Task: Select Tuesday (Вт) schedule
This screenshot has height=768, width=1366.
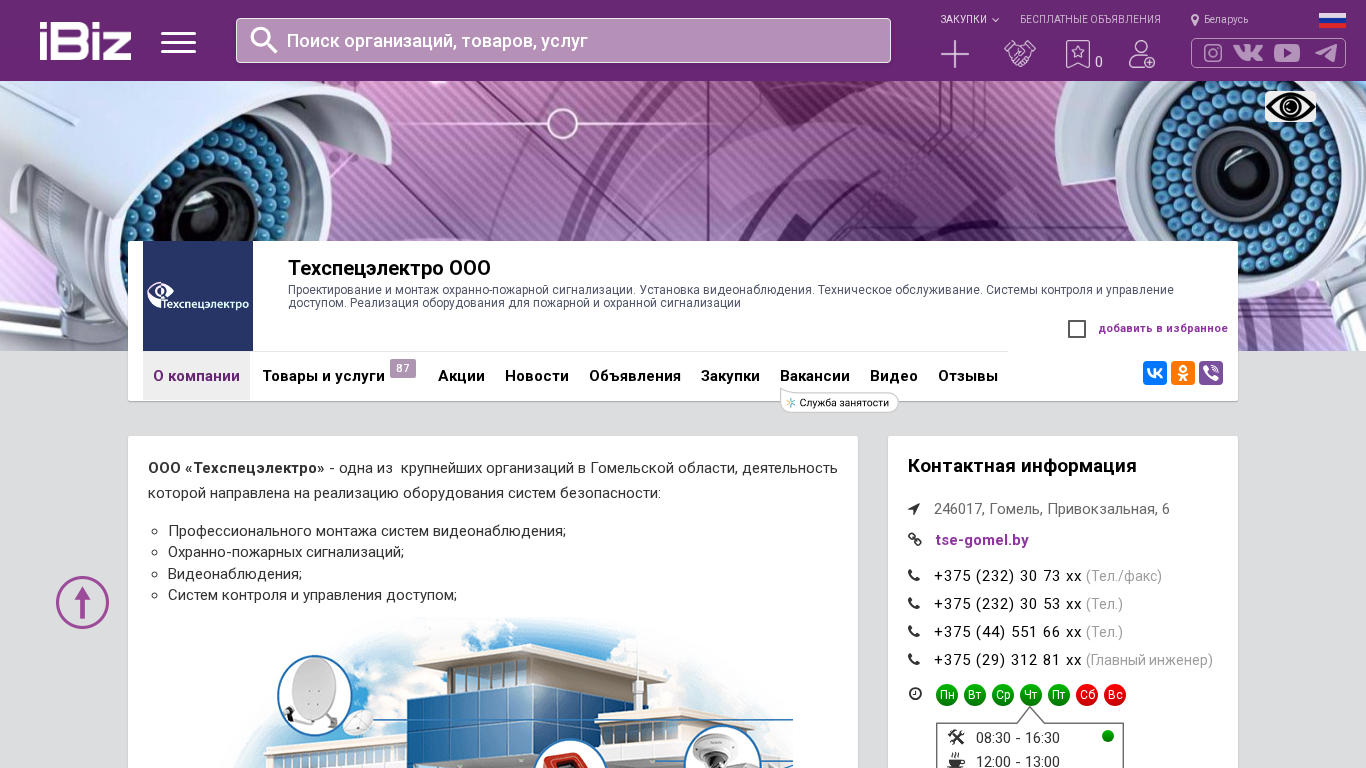Action: pos(975,695)
